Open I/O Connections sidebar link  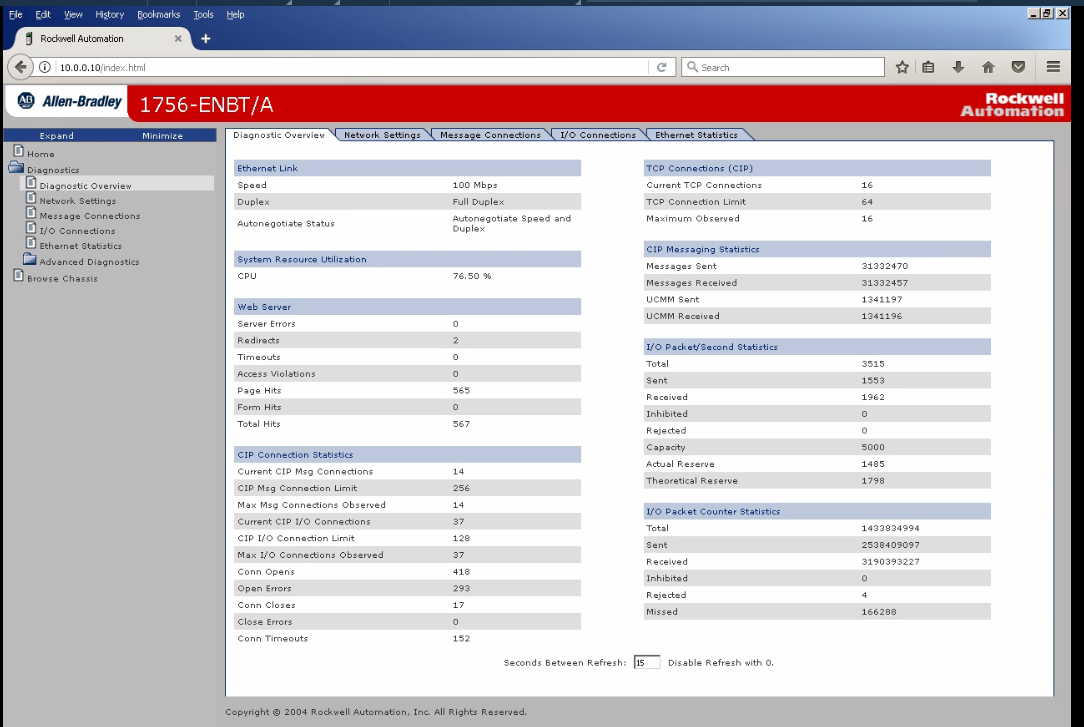(x=77, y=232)
